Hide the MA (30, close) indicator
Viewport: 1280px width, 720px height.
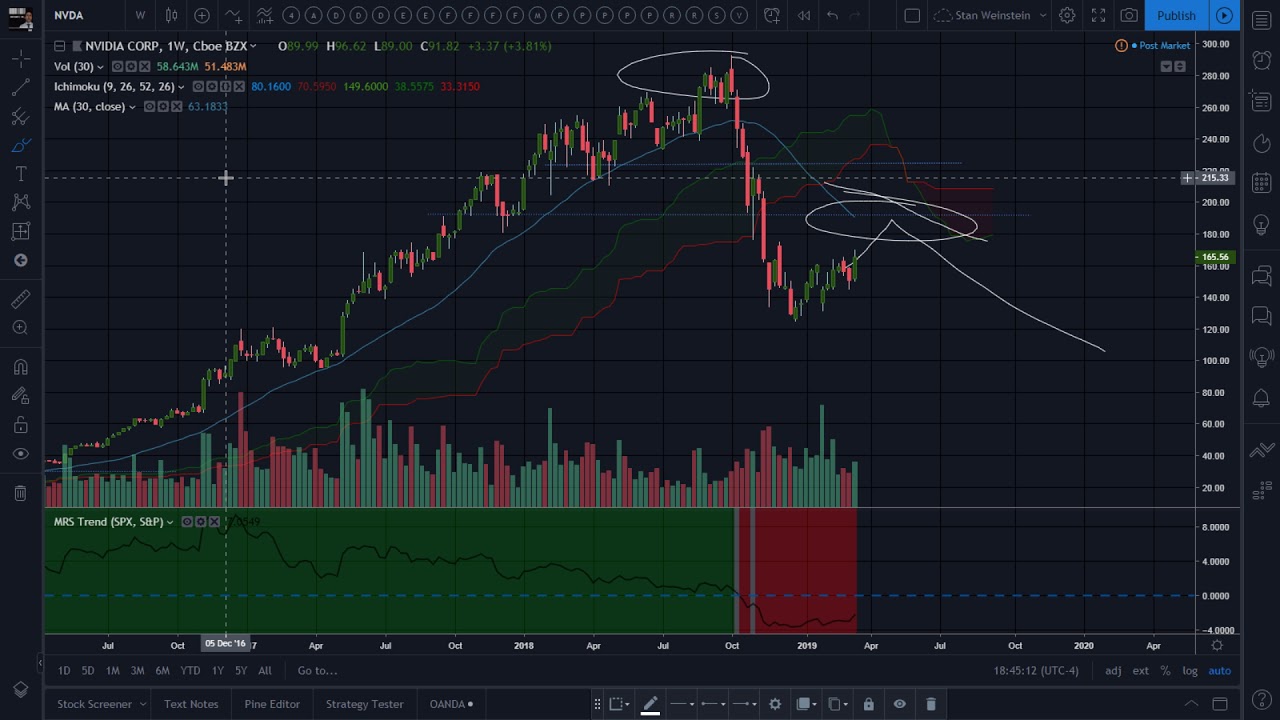tap(149, 106)
